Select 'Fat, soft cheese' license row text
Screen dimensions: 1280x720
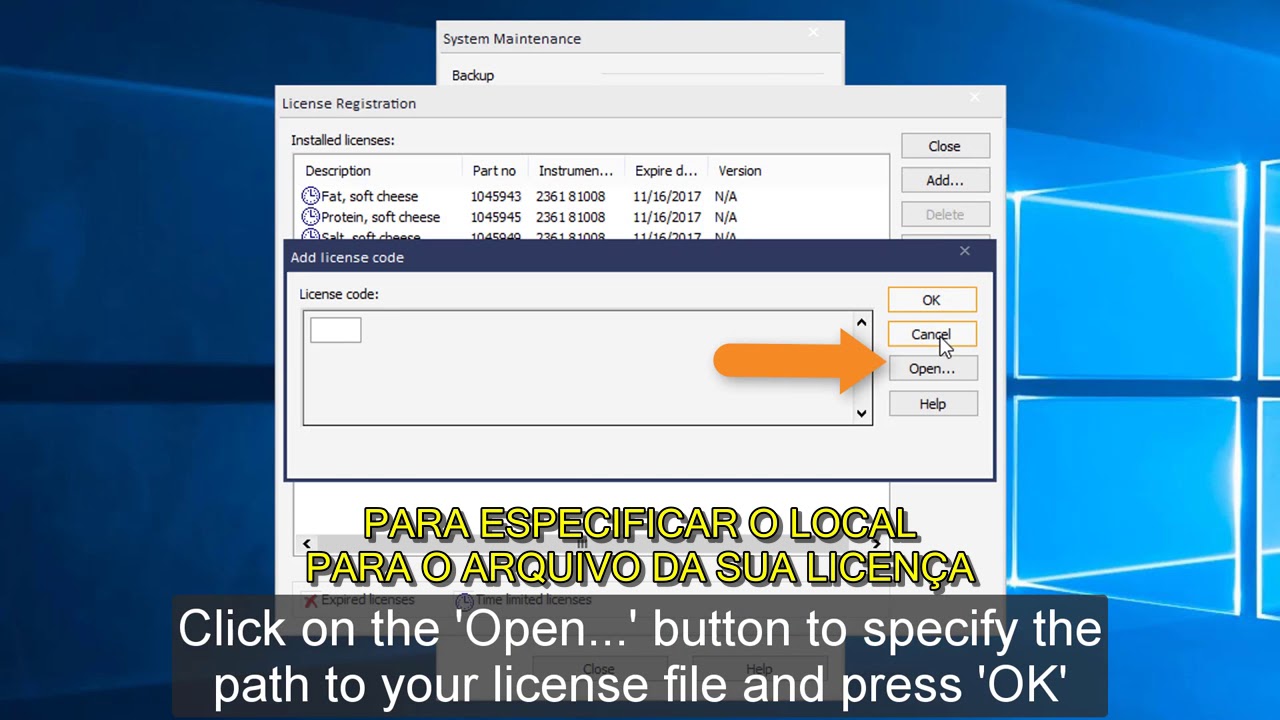point(369,196)
